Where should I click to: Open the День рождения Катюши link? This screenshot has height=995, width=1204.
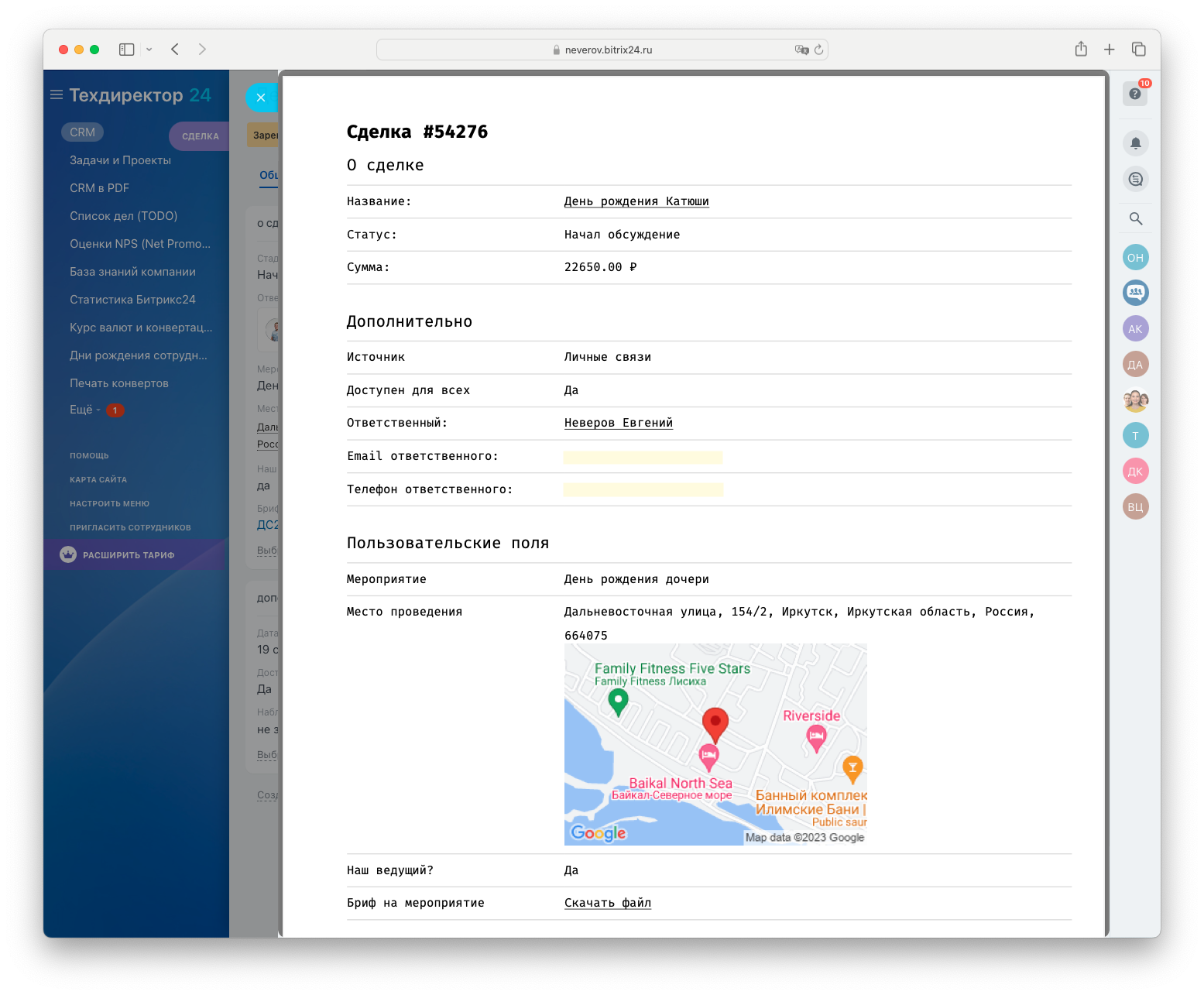point(636,201)
